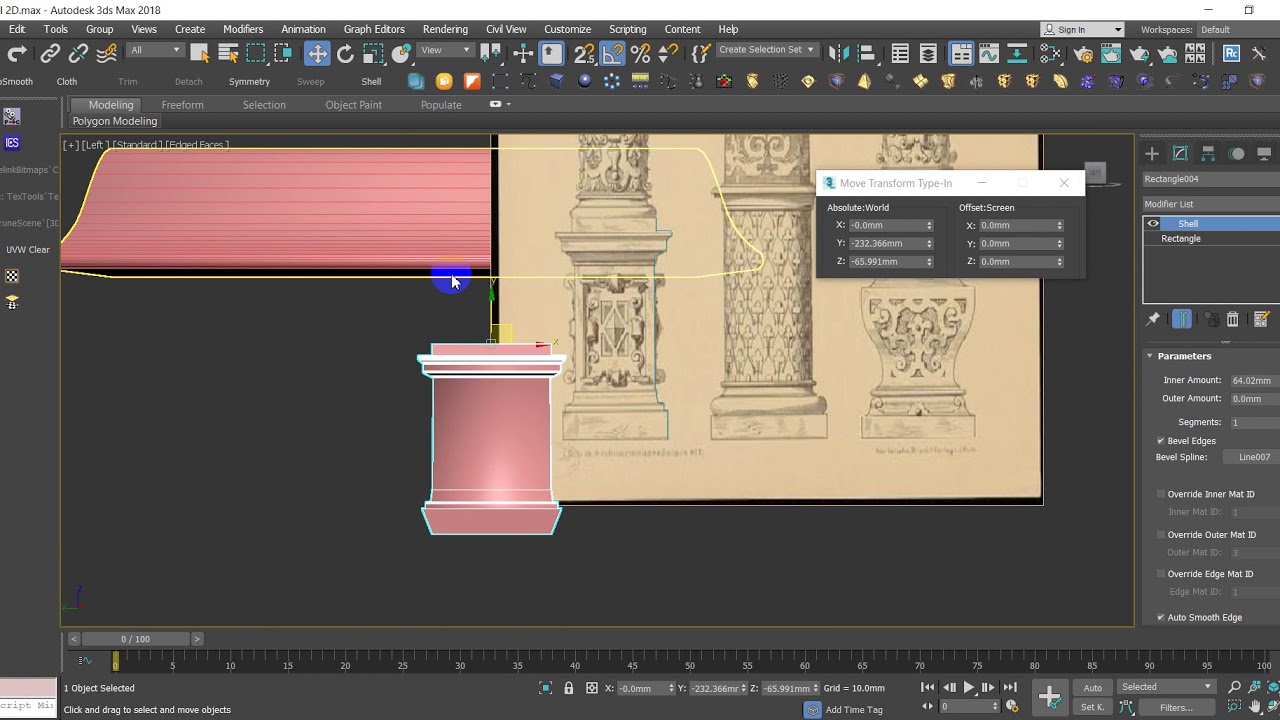Click the Mirror tool icon
Viewport: 1280px width, 720px height.
point(838,54)
